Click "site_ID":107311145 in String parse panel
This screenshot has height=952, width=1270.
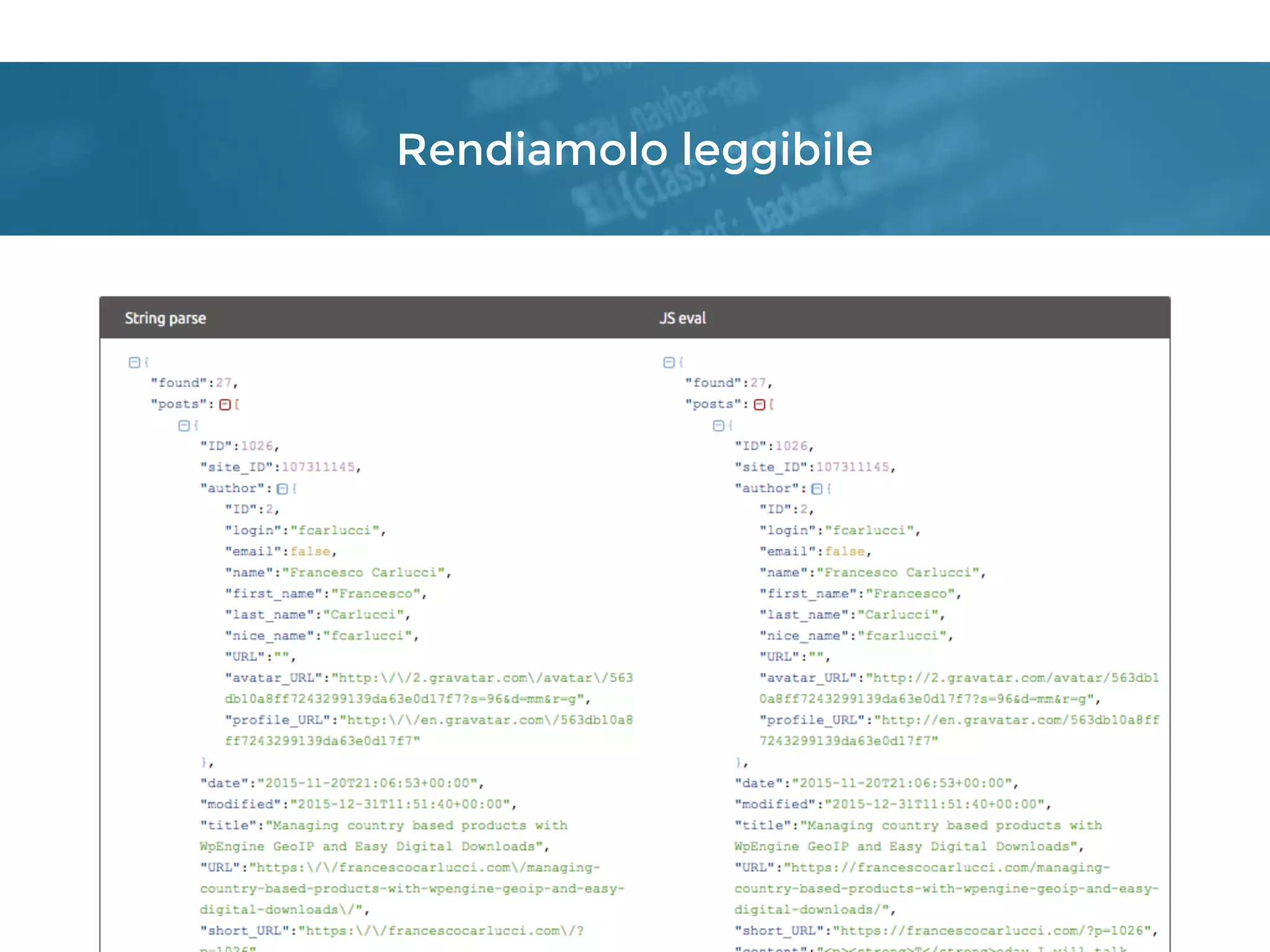pos(281,467)
